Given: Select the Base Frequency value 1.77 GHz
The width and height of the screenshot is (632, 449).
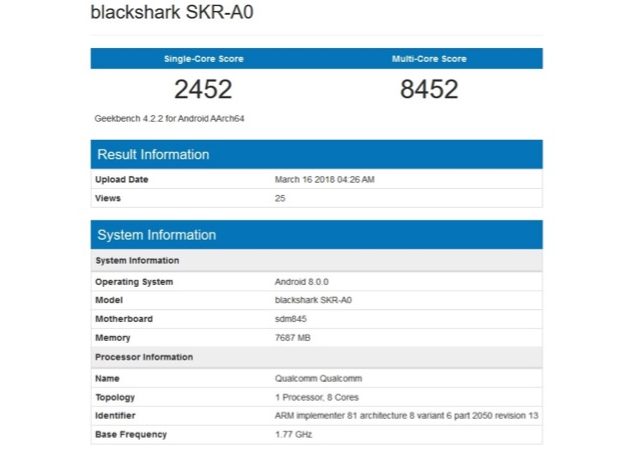Looking at the screenshot, I should (x=295, y=434).
